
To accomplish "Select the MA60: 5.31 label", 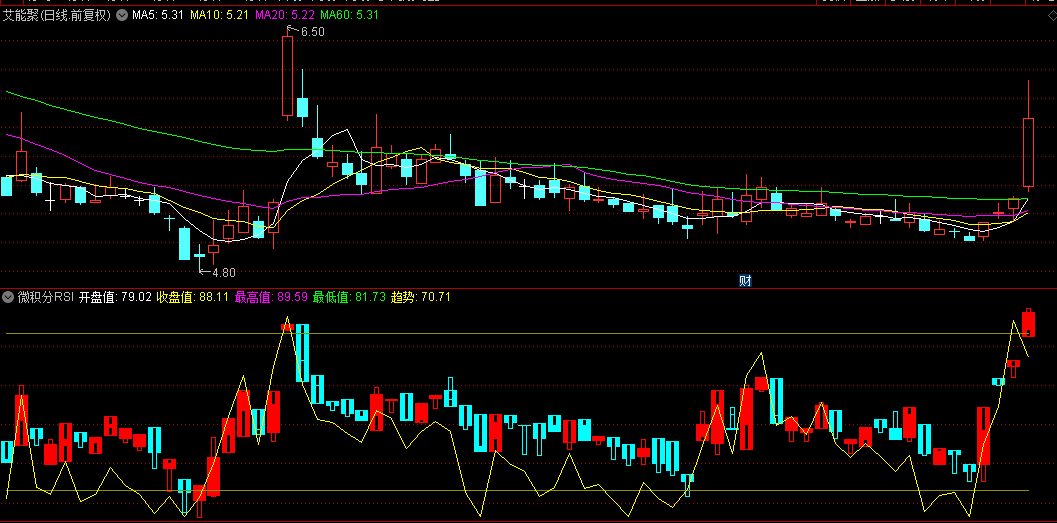I will 350,15.
